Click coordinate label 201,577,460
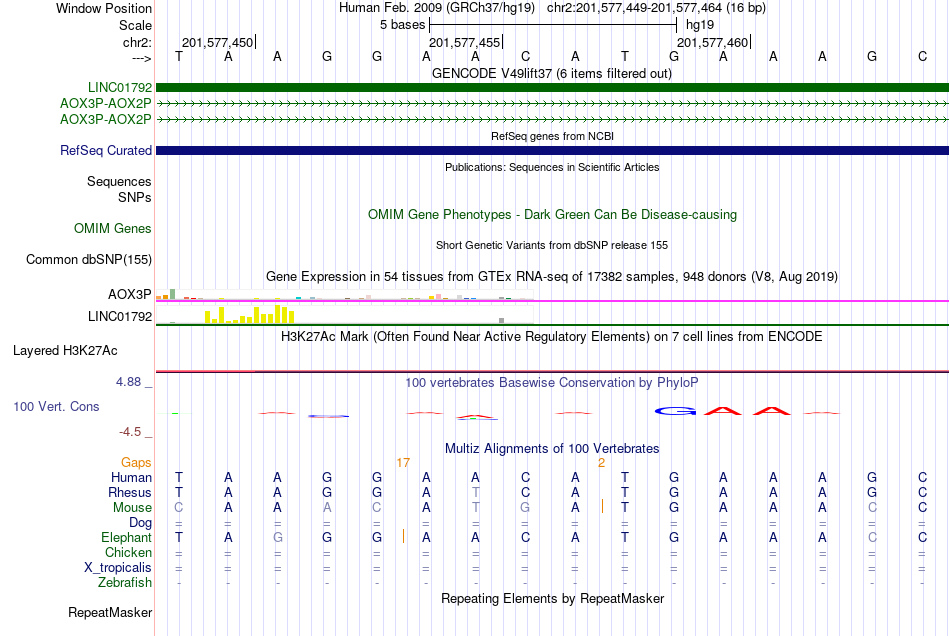Screen dimensions: 950x636 (x=712, y=42)
